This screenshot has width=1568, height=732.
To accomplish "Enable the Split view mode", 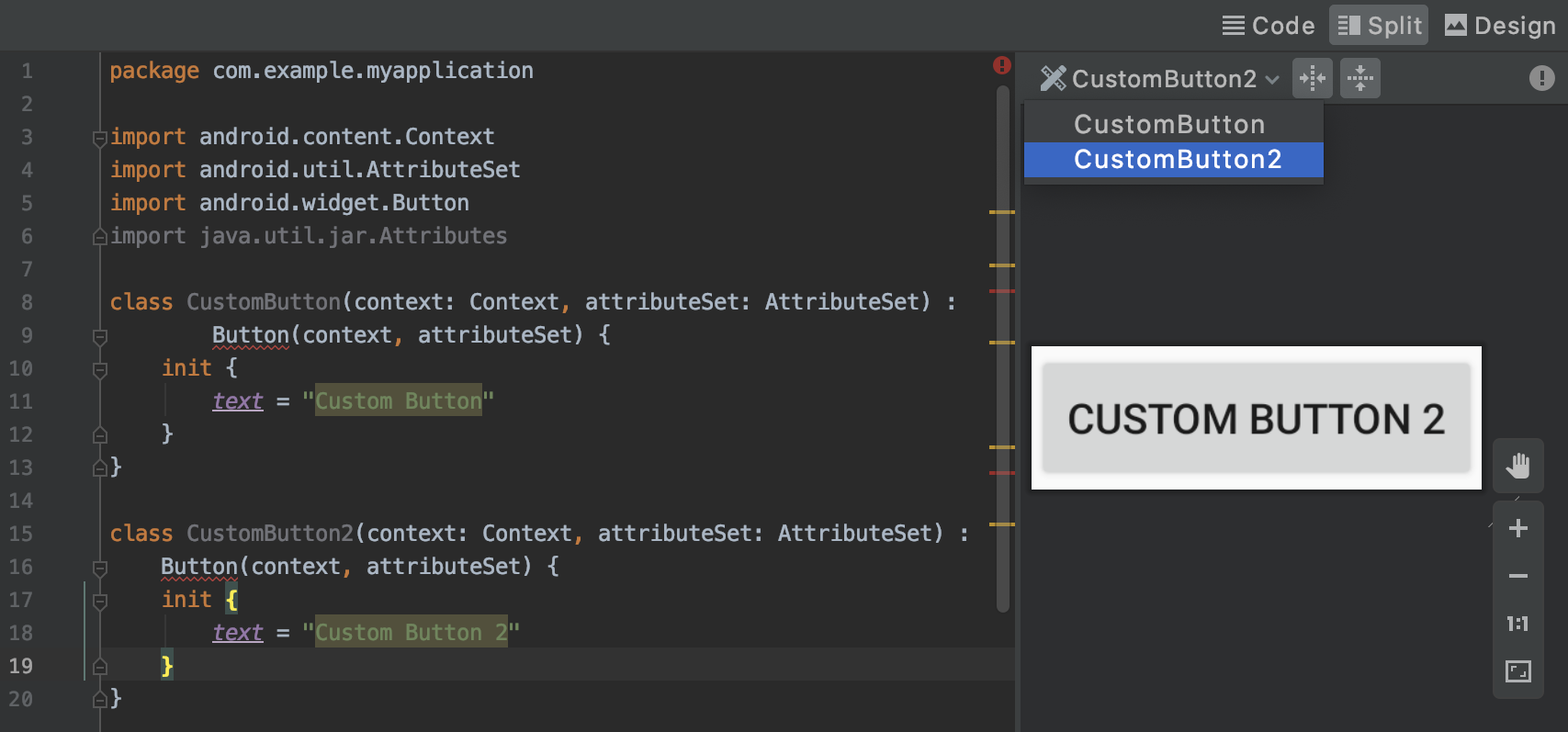I will point(1379,26).
